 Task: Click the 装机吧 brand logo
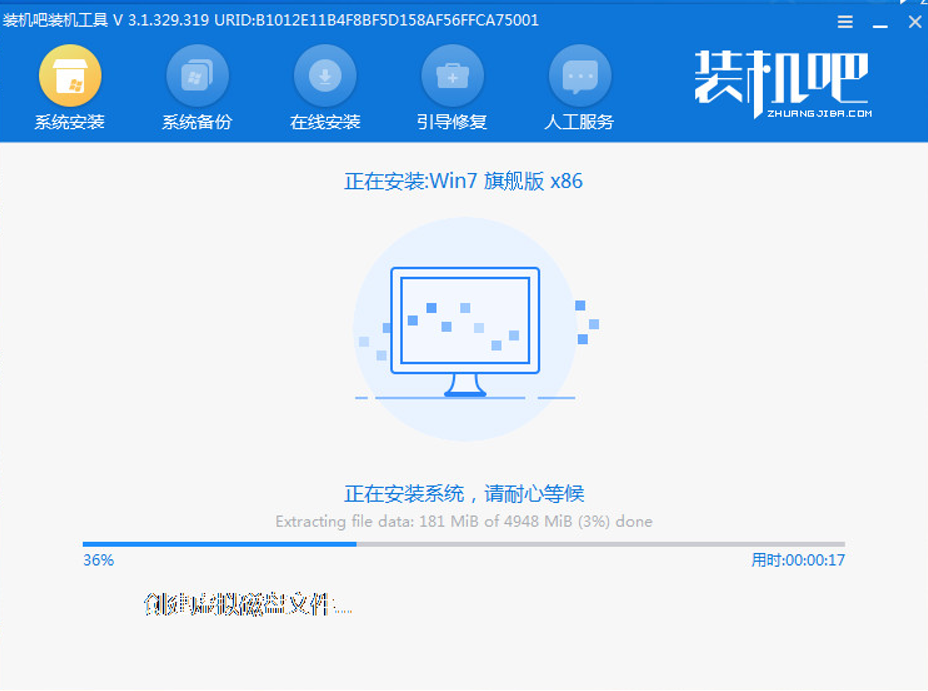point(781,77)
